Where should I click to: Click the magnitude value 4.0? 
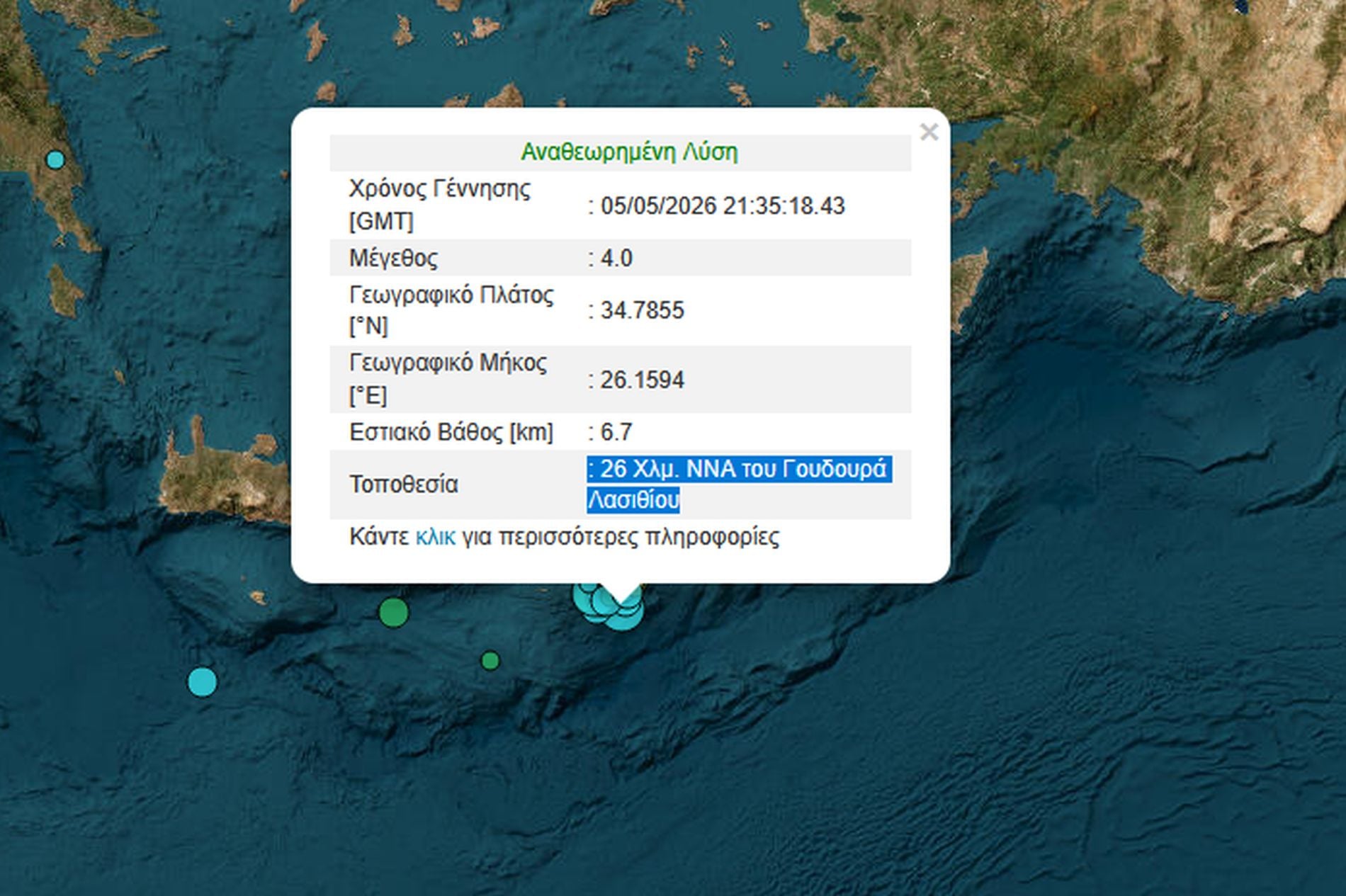click(616, 258)
